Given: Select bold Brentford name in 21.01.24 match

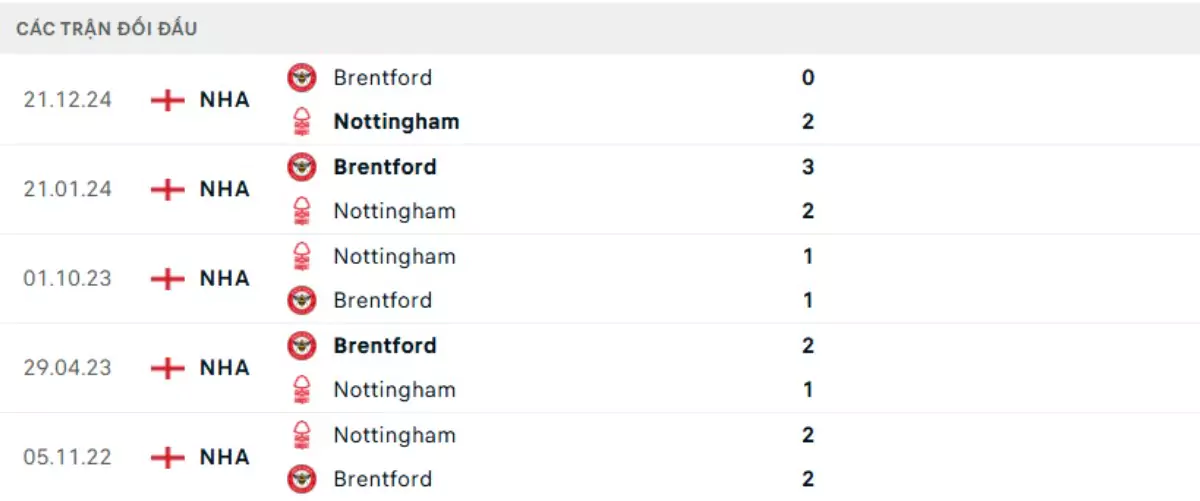Looking at the screenshot, I should tap(385, 167).
